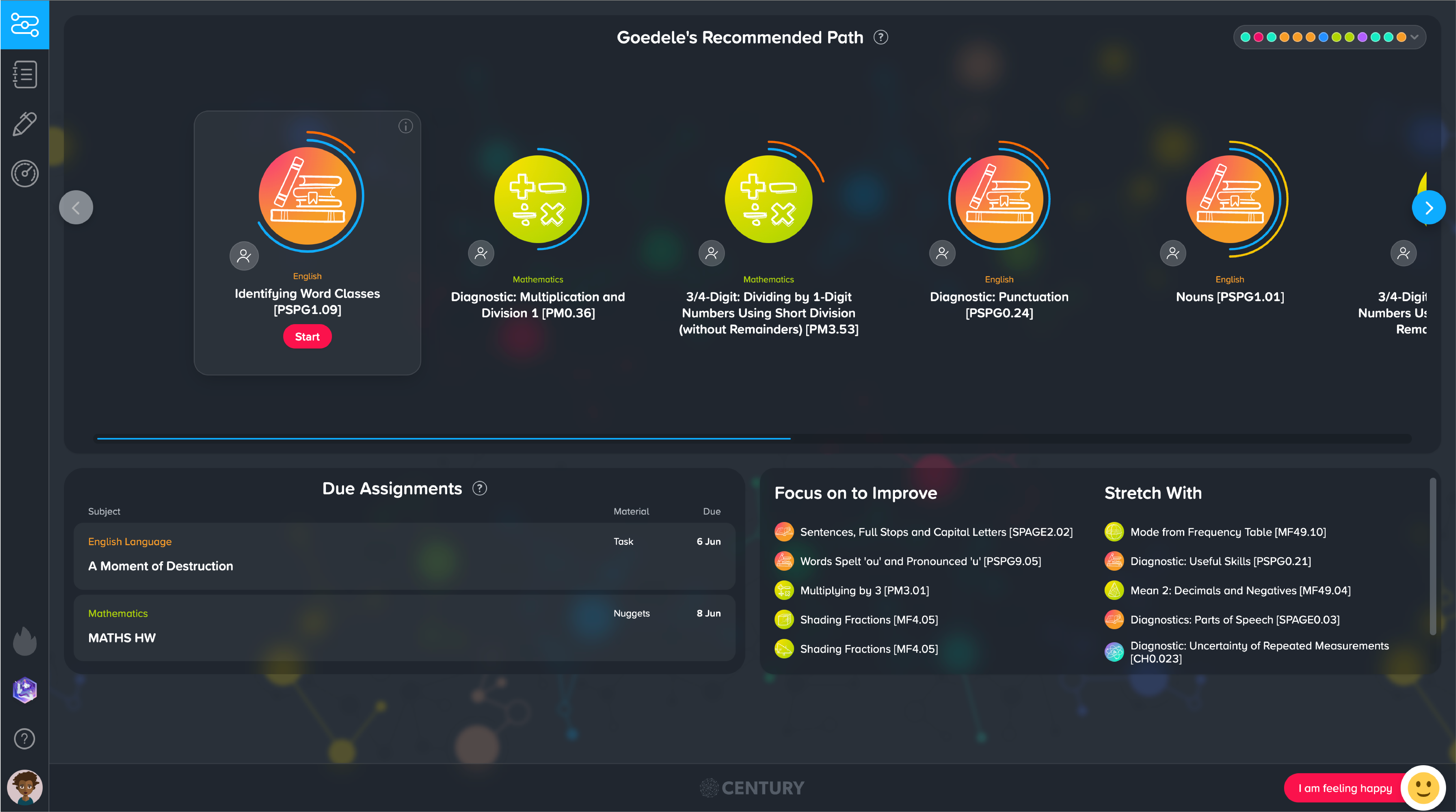The height and width of the screenshot is (812, 1456).
Task: Open Diagnostic: Useful Skills [PSPG0.21]
Action: (1208, 561)
